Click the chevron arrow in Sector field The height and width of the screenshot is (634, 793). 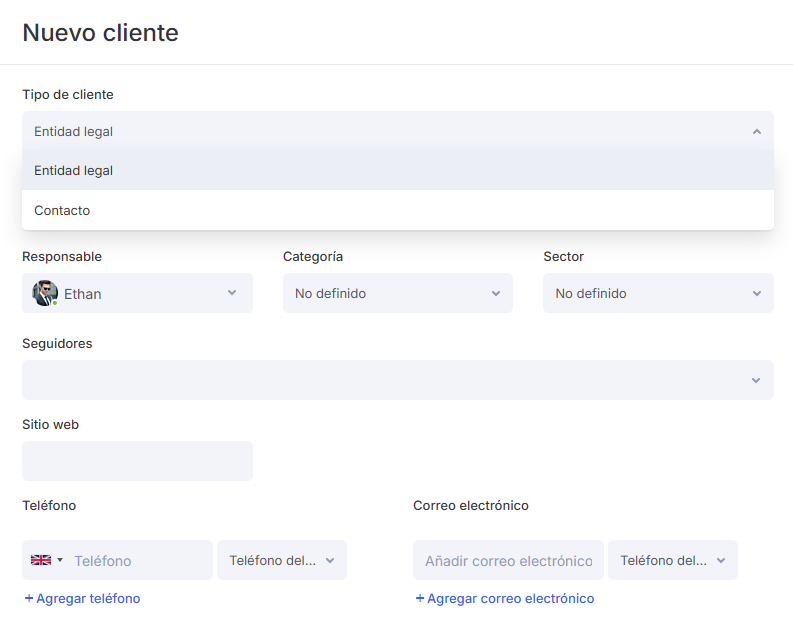(x=757, y=293)
